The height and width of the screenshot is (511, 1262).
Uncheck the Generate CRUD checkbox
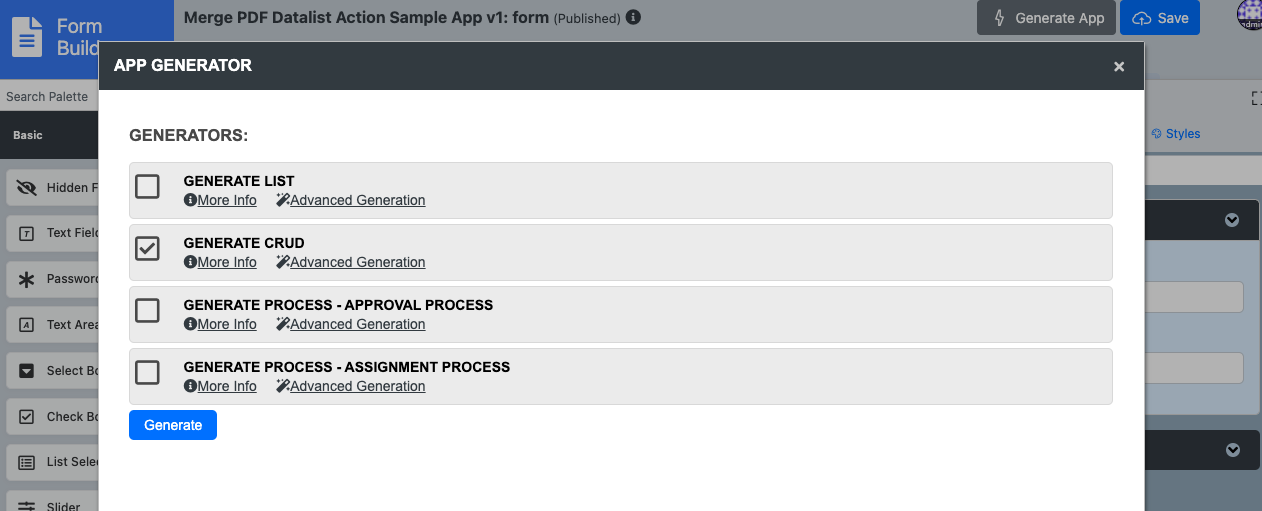tap(147, 248)
